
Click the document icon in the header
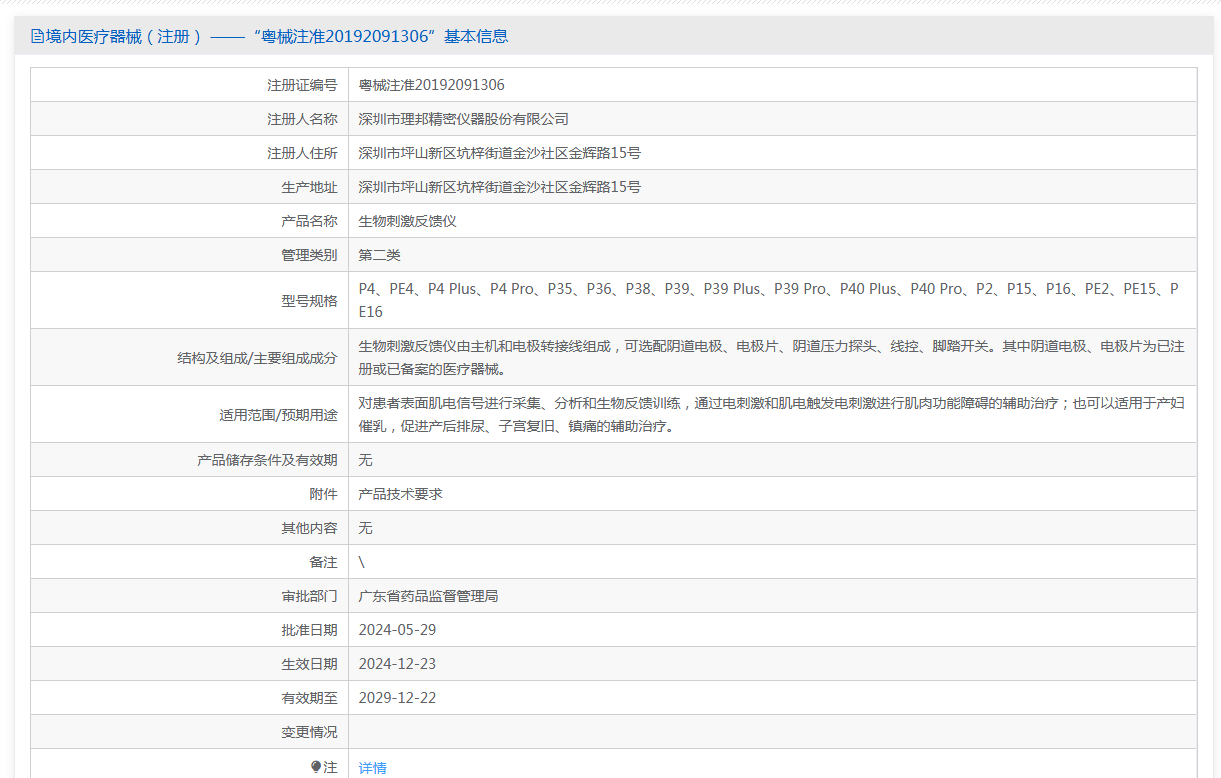(x=37, y=37)
